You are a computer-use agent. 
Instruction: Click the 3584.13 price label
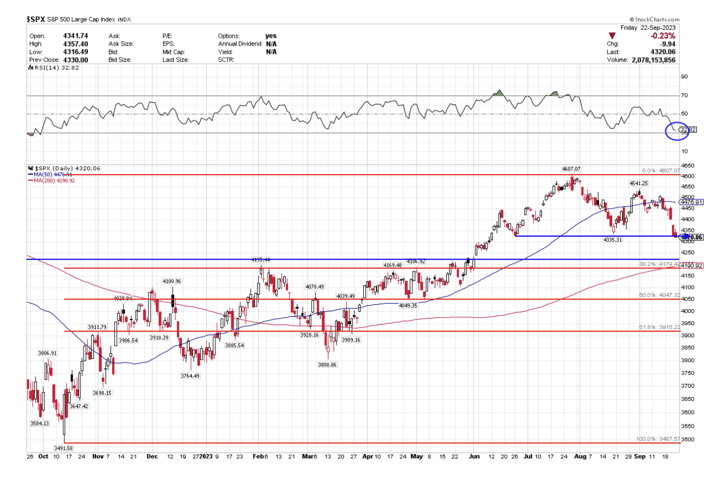39,424
